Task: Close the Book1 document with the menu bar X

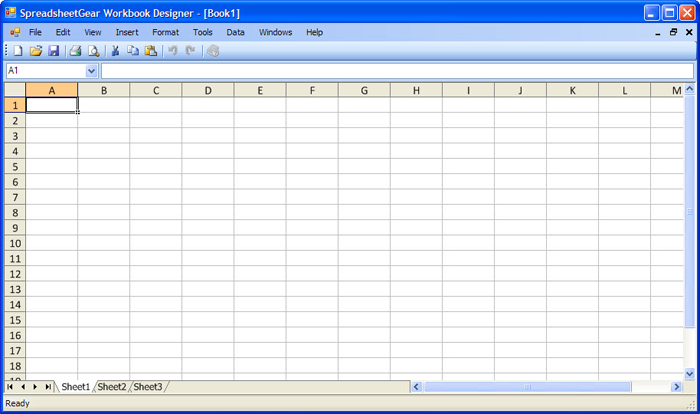Action: tap(689, 32)
